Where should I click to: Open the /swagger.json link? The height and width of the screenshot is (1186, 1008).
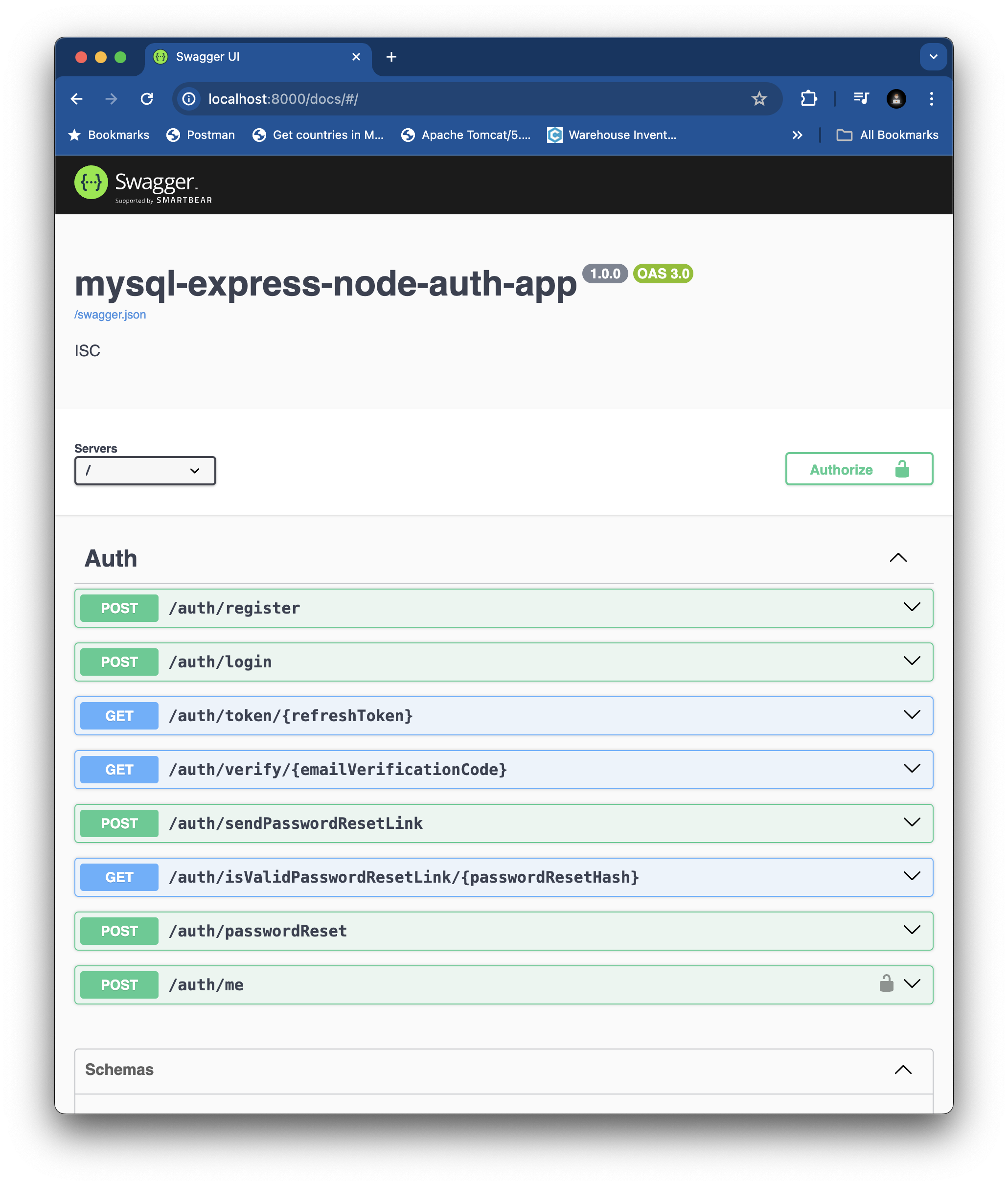(x=110, y=315)
